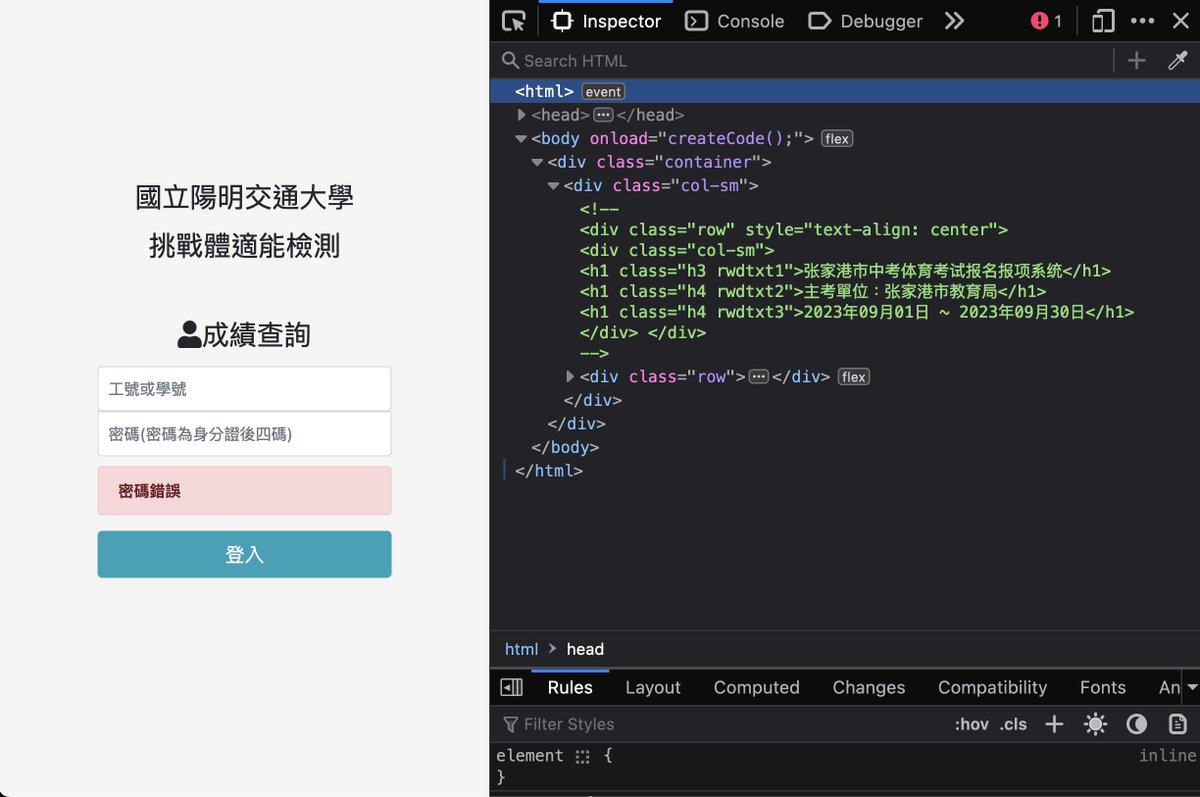Viewport: 1200px width, 797px height.
Task: Toggle light color scheme simulation
Action: [1096, 724]
